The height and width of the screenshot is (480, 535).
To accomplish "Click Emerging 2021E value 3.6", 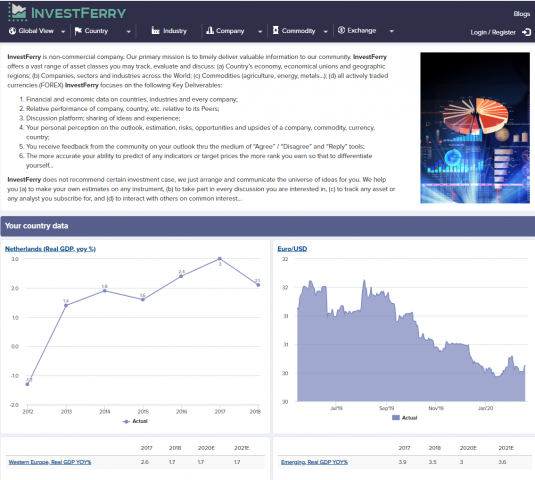I will pos(502,462).
